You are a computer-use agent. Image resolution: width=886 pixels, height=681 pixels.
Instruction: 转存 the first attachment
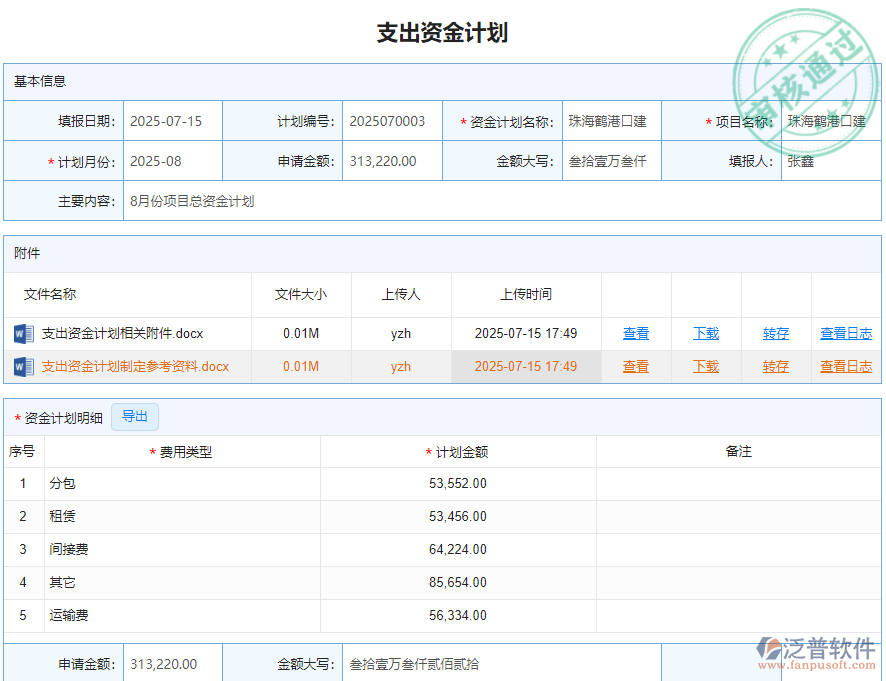tap(776, 333)
